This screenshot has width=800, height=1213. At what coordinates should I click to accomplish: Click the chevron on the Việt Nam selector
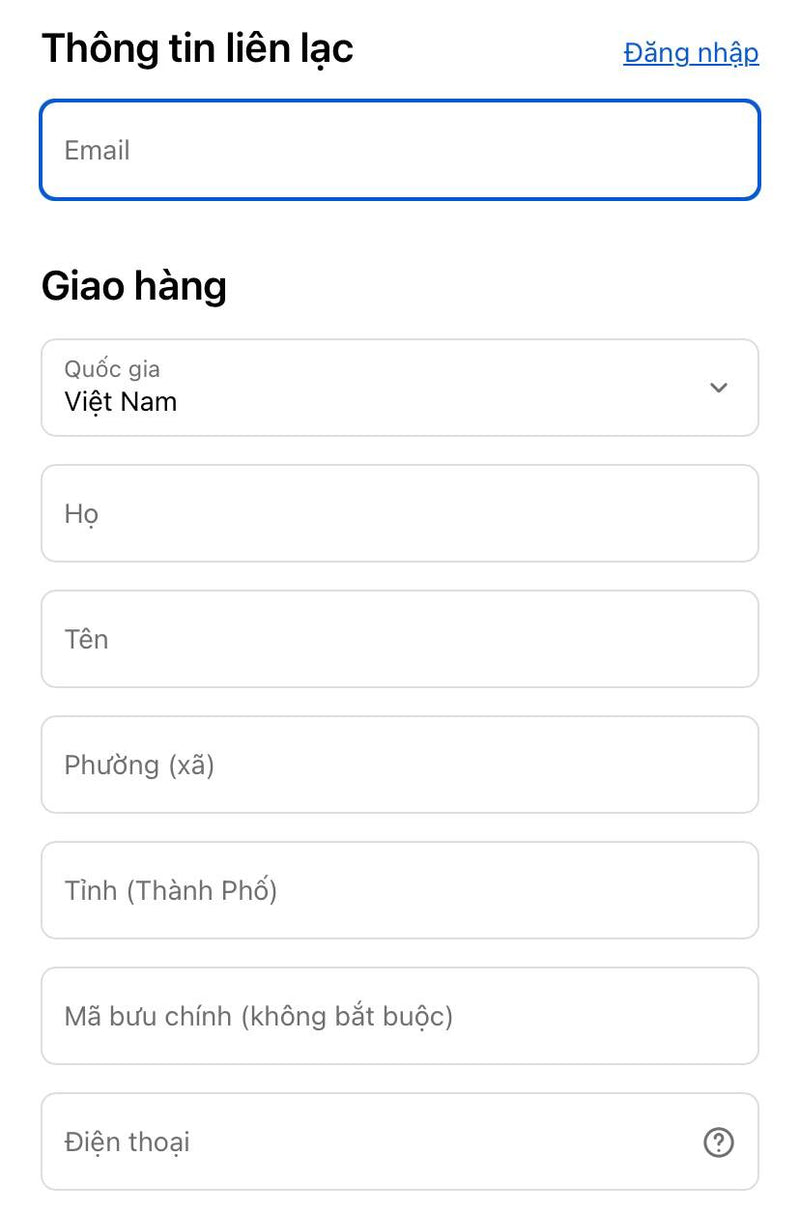click(719, 388)
